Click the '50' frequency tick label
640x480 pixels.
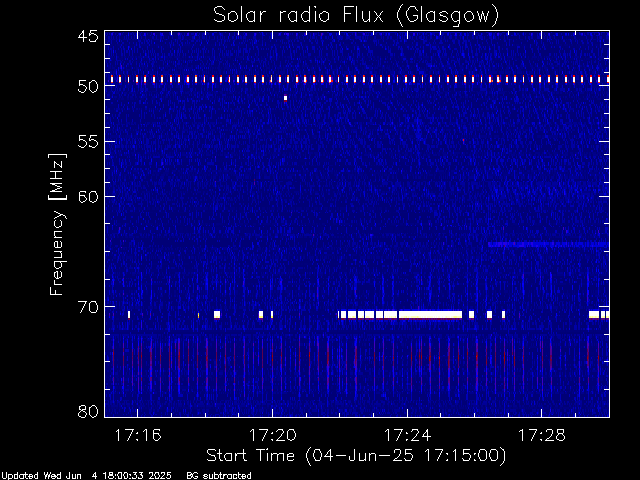coord(88,87)
